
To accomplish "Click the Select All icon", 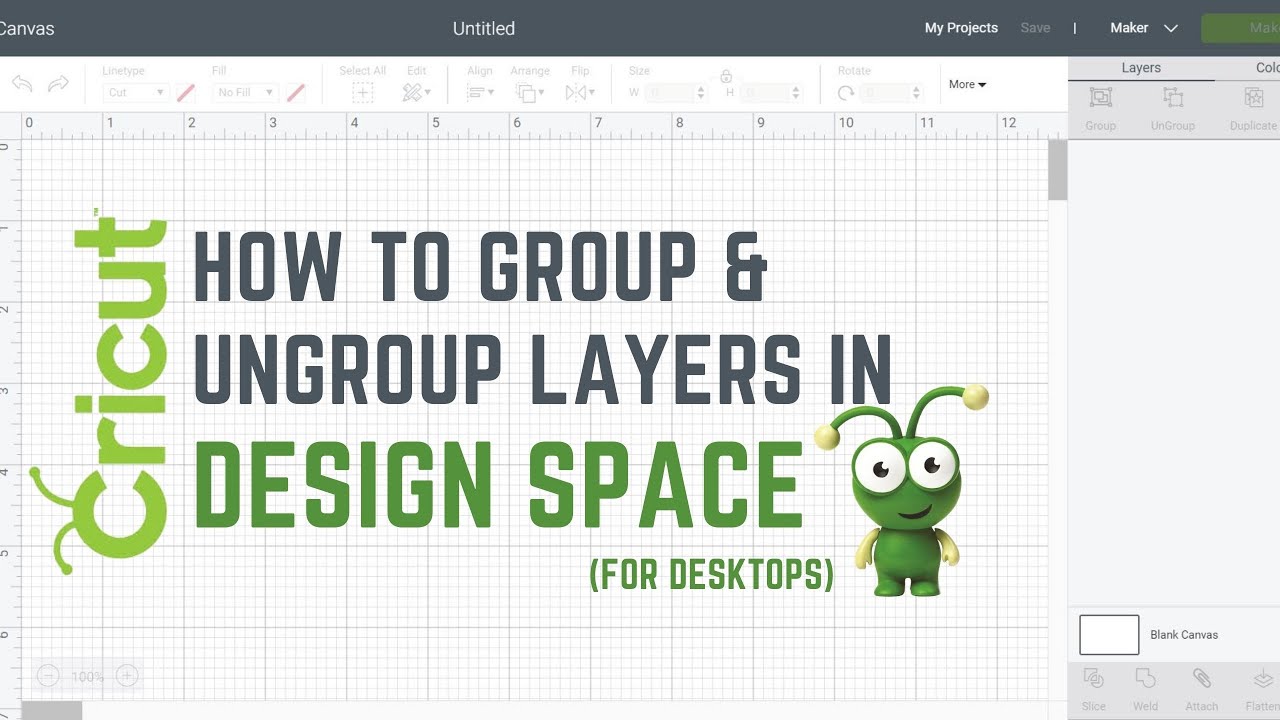I will pyautogui.click(x=362, y=92).
